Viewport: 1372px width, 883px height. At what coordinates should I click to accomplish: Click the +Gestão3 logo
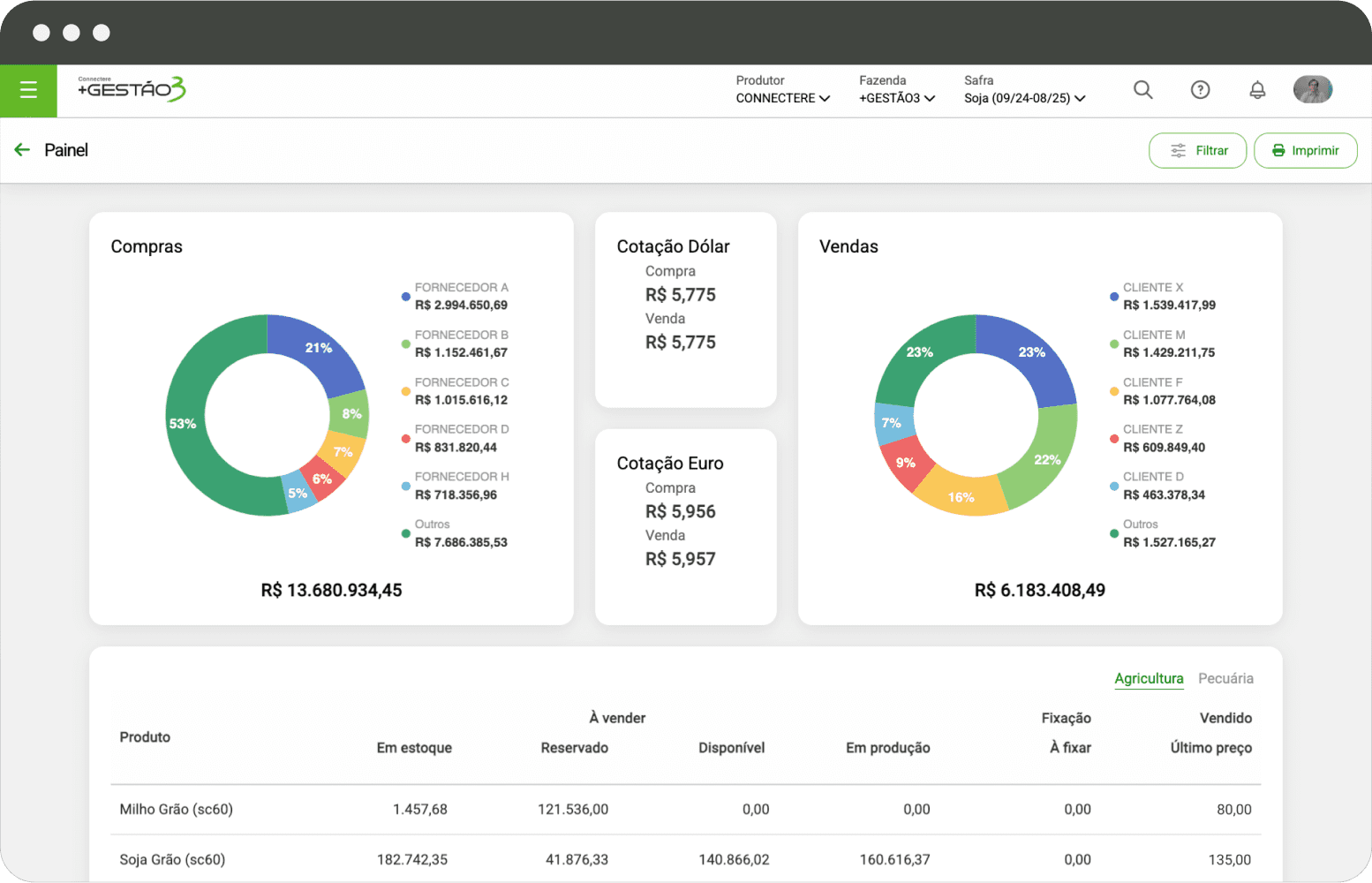(132, 89)
